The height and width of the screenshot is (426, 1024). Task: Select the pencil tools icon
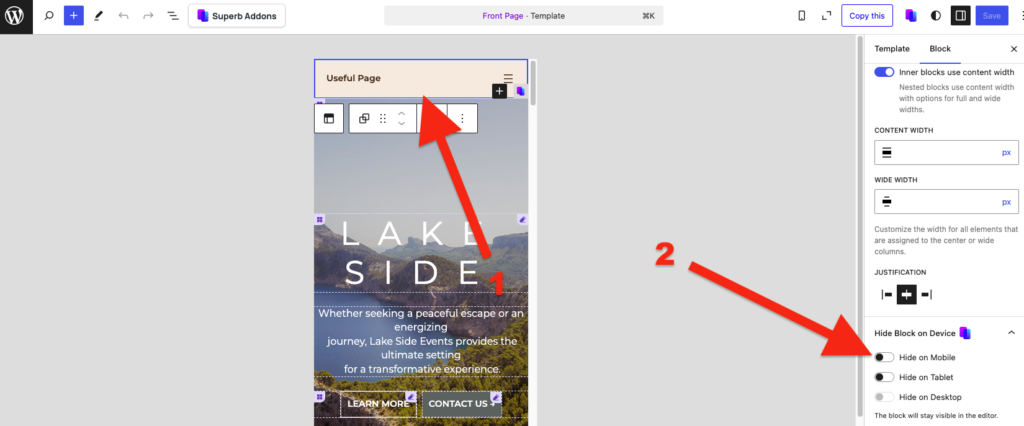tap(99, 16)
